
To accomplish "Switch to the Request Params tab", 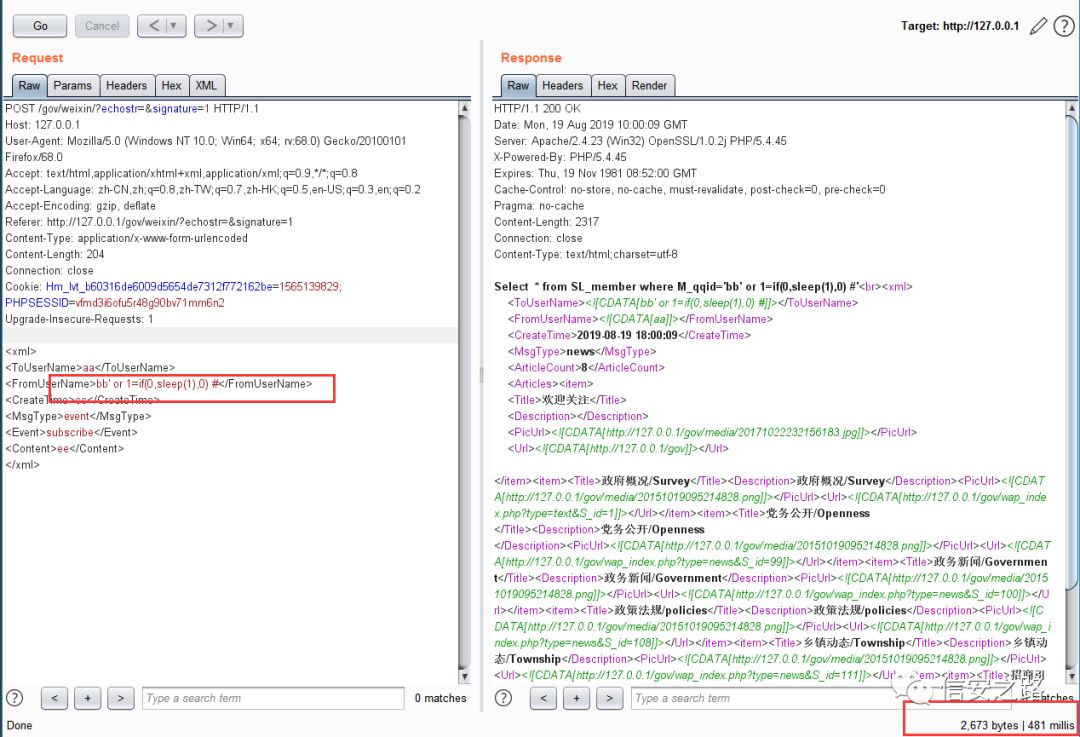I will pyautogui.click(x=72, y=85).
